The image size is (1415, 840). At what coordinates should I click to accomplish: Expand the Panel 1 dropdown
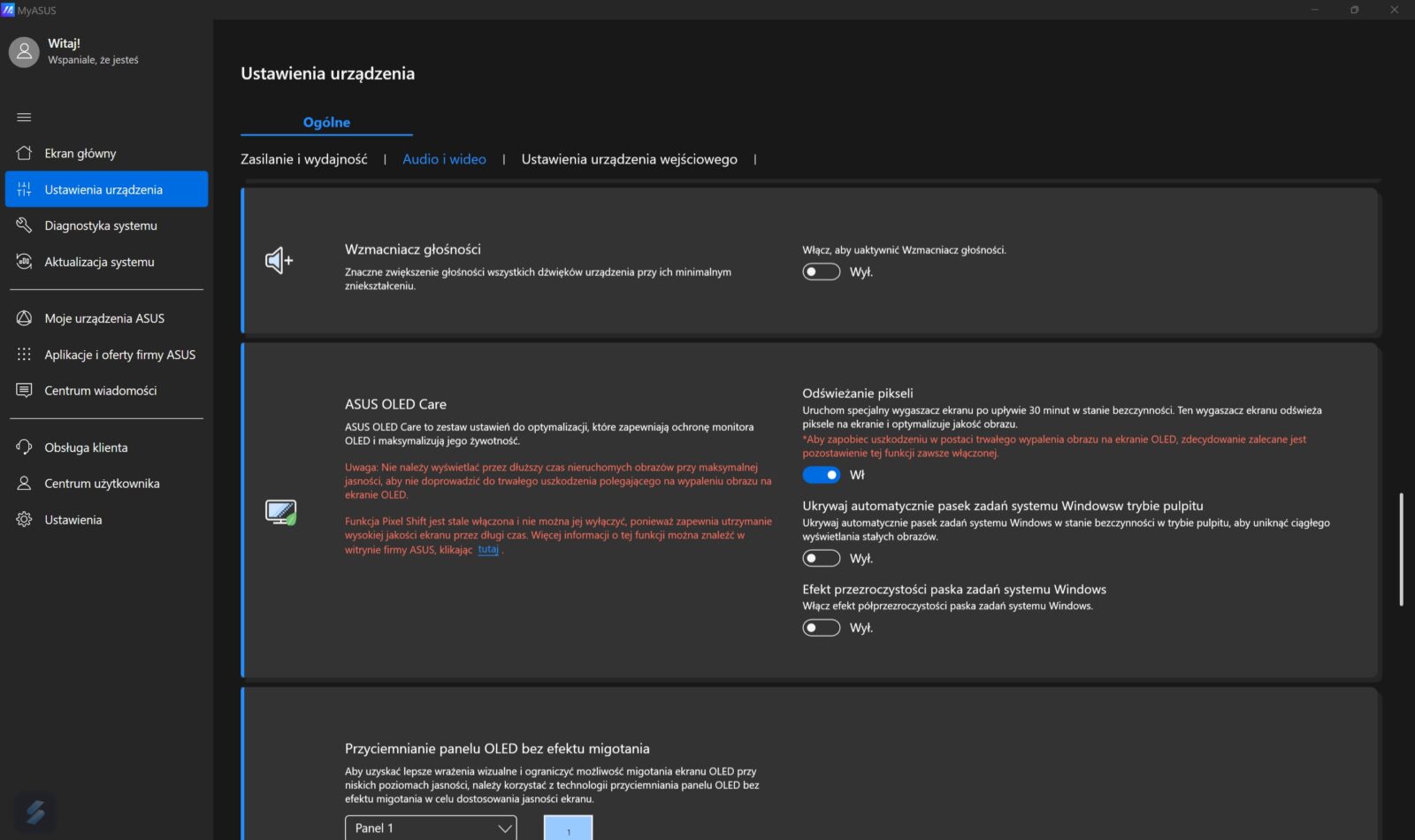point(430,828)
